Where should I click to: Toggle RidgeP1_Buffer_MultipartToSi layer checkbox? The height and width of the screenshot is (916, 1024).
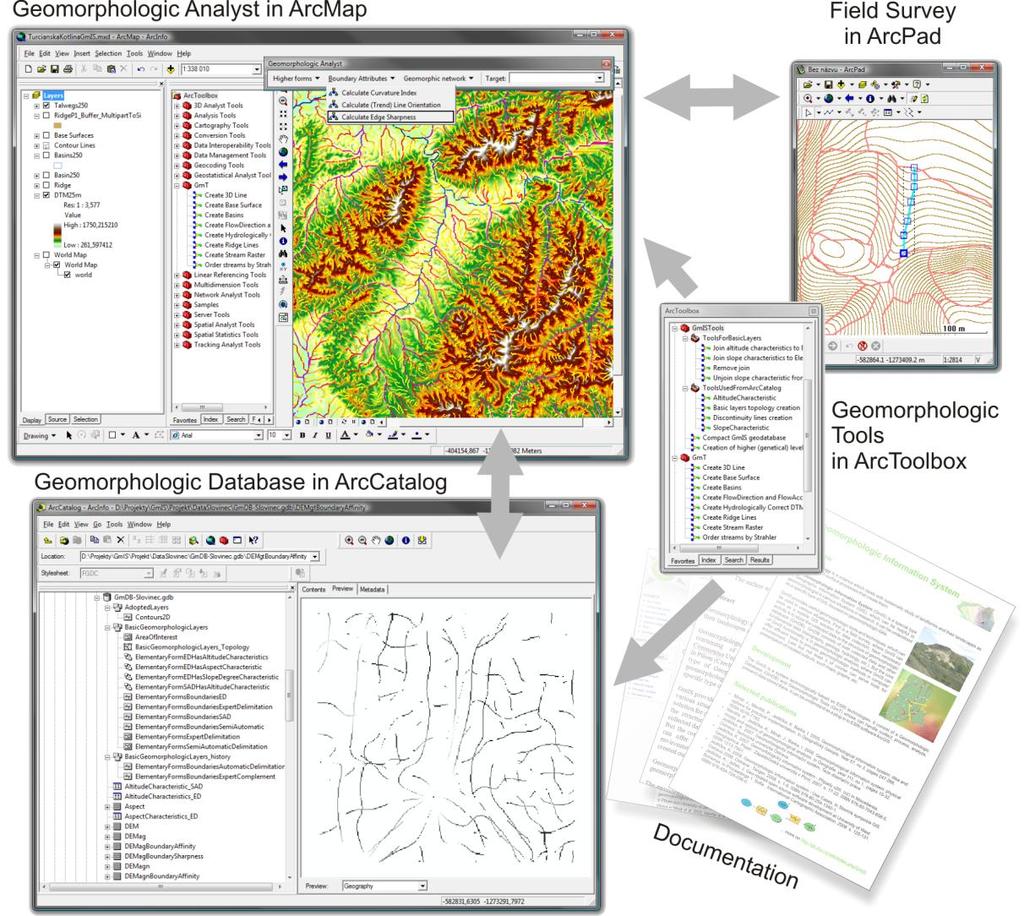pos(46,116)
